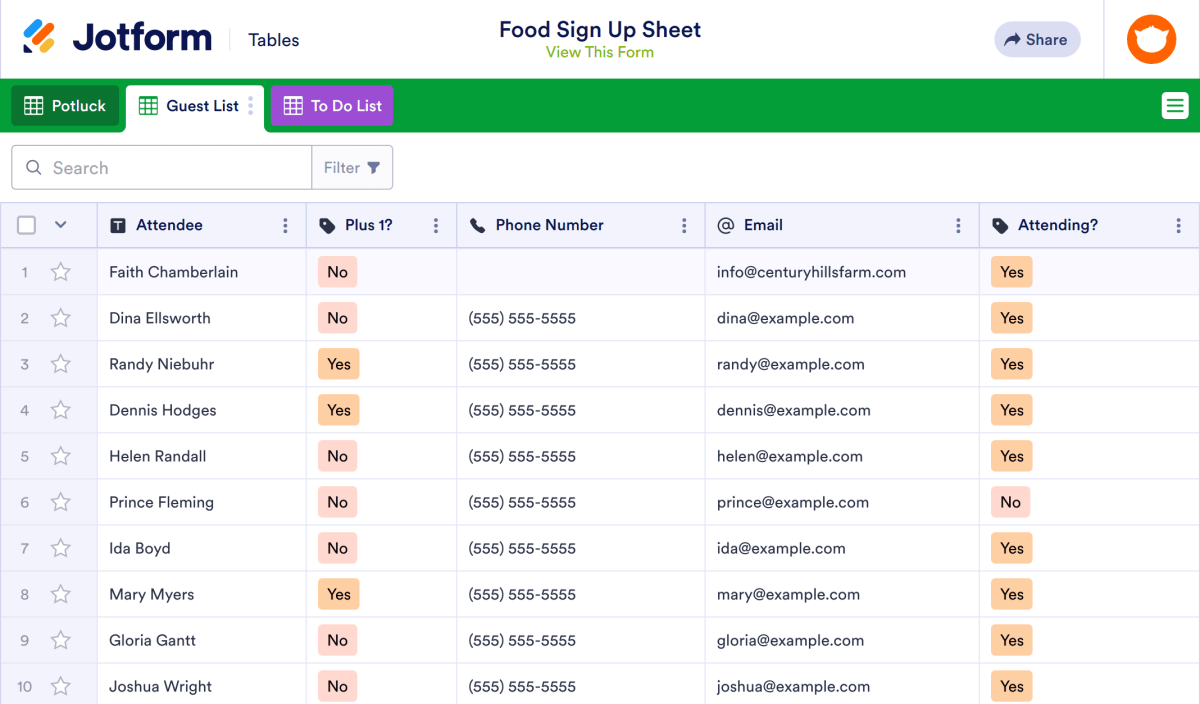Star the Faith Chamberlain row
The image size is (1200, 704).
(60, 271)
